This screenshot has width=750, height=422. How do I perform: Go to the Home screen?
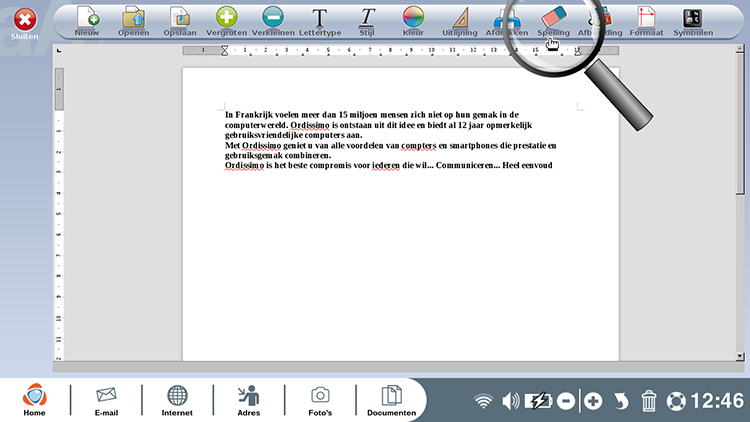[x=34, y=400]
